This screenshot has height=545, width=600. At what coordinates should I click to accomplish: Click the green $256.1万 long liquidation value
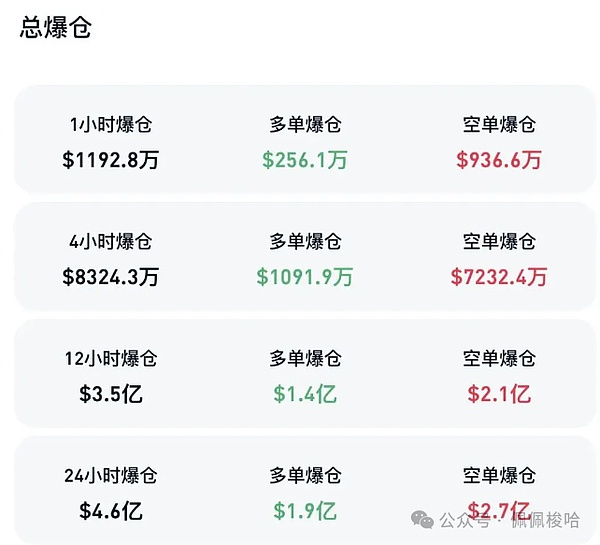[305, 159]
